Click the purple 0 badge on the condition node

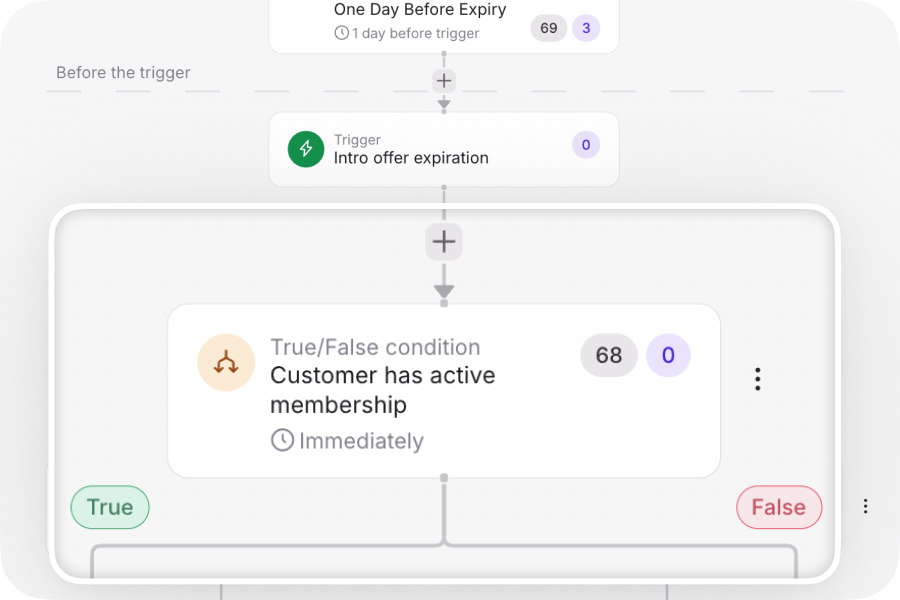point(668,355)
